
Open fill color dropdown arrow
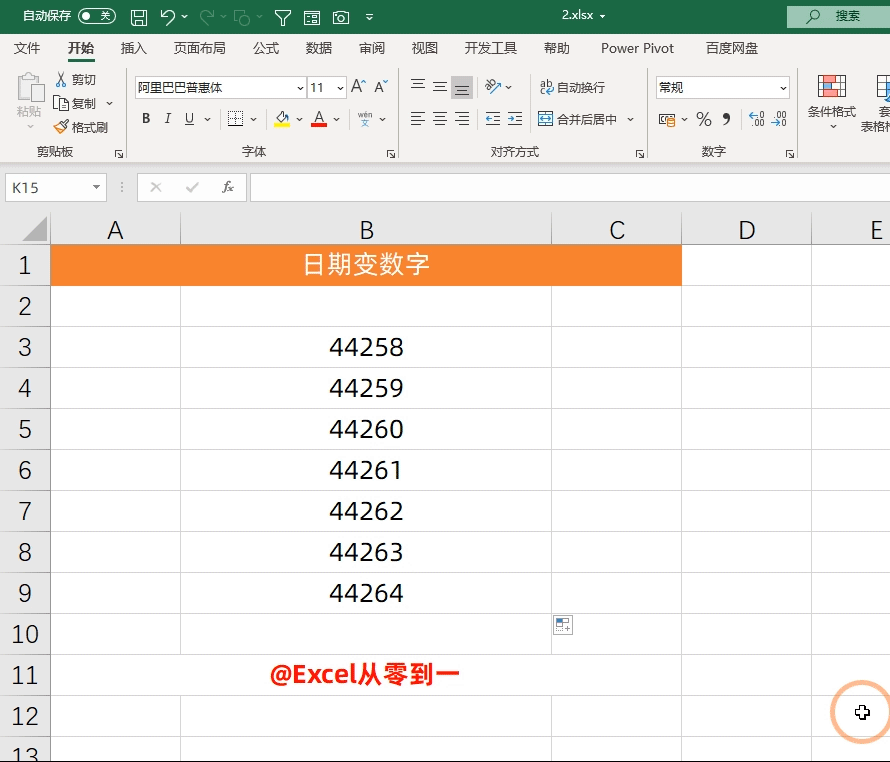point(299,119)
